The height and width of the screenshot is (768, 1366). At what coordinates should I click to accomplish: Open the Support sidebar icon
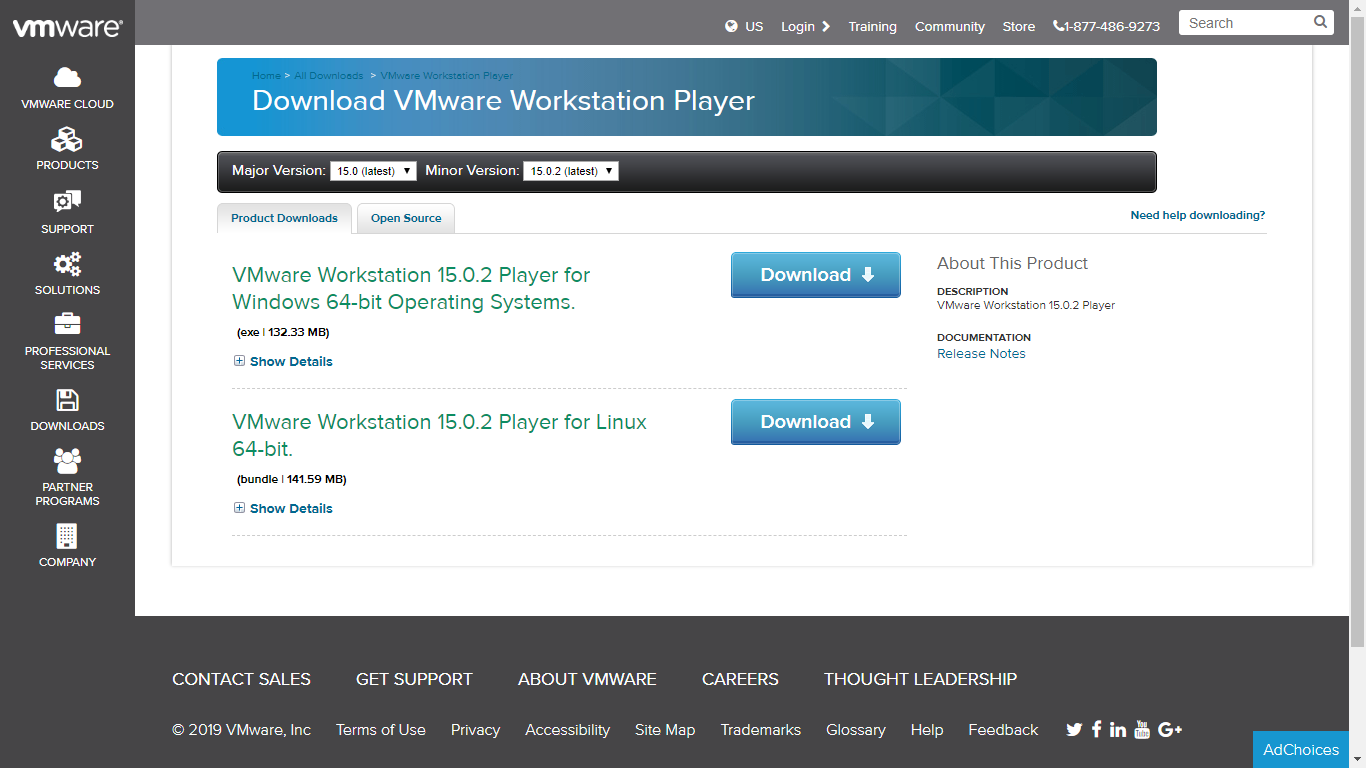coord(67,202)
